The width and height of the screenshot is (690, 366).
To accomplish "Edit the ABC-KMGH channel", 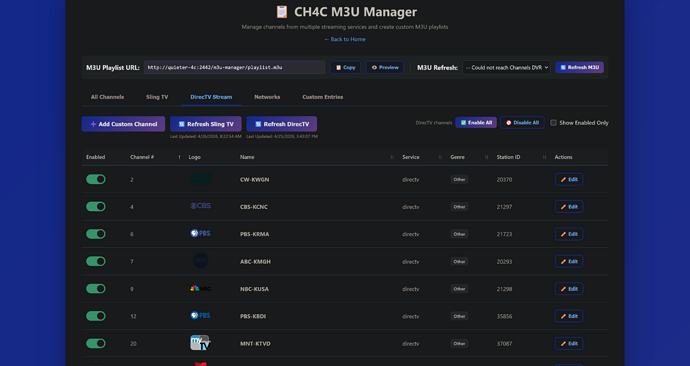I will point(569,261).
